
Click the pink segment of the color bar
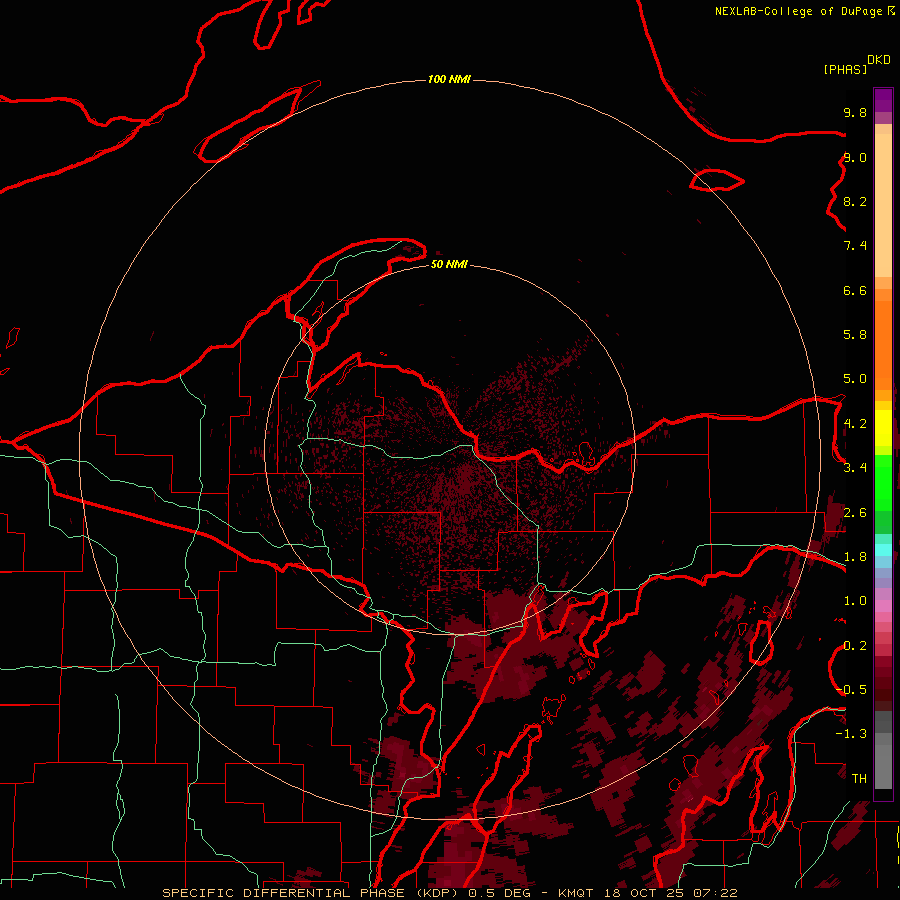point(883,606)
